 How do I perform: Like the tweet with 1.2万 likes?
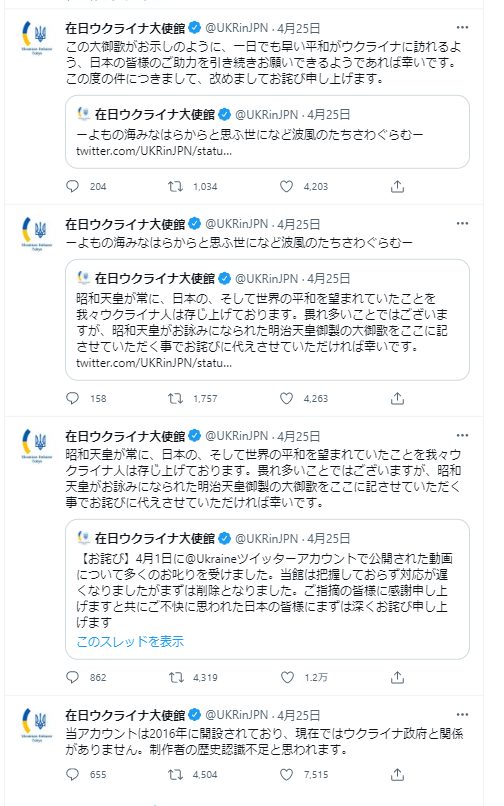287,677
